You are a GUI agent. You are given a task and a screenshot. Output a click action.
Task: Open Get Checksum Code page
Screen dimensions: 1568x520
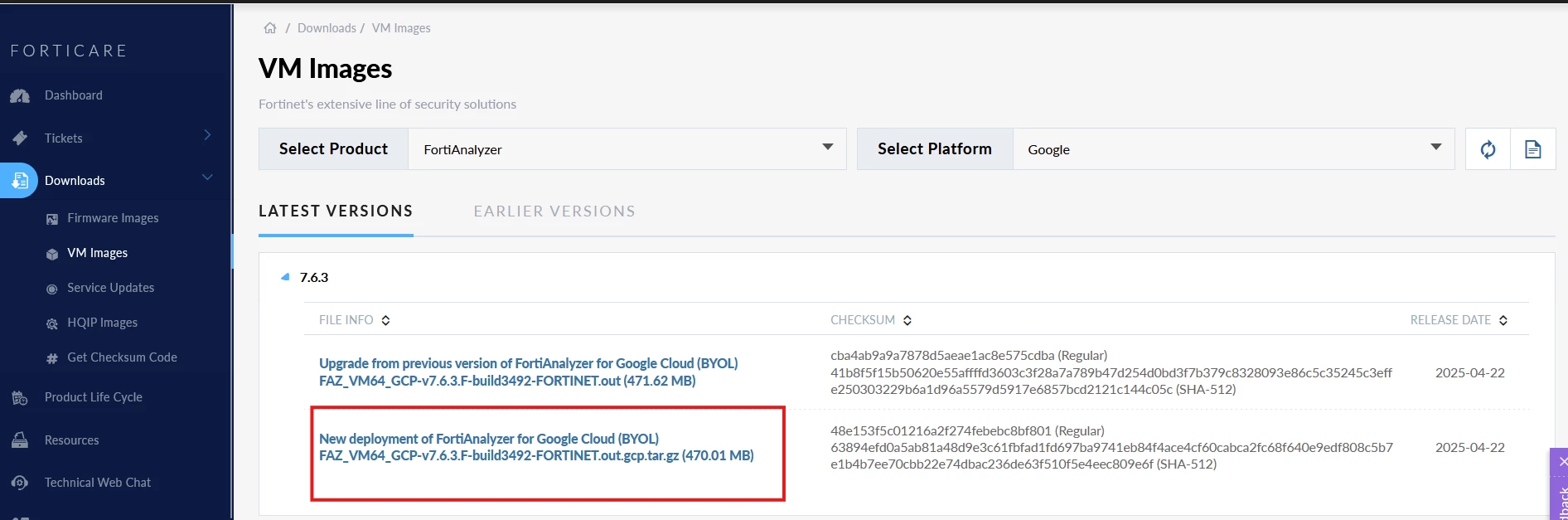[x=122, y=357]
